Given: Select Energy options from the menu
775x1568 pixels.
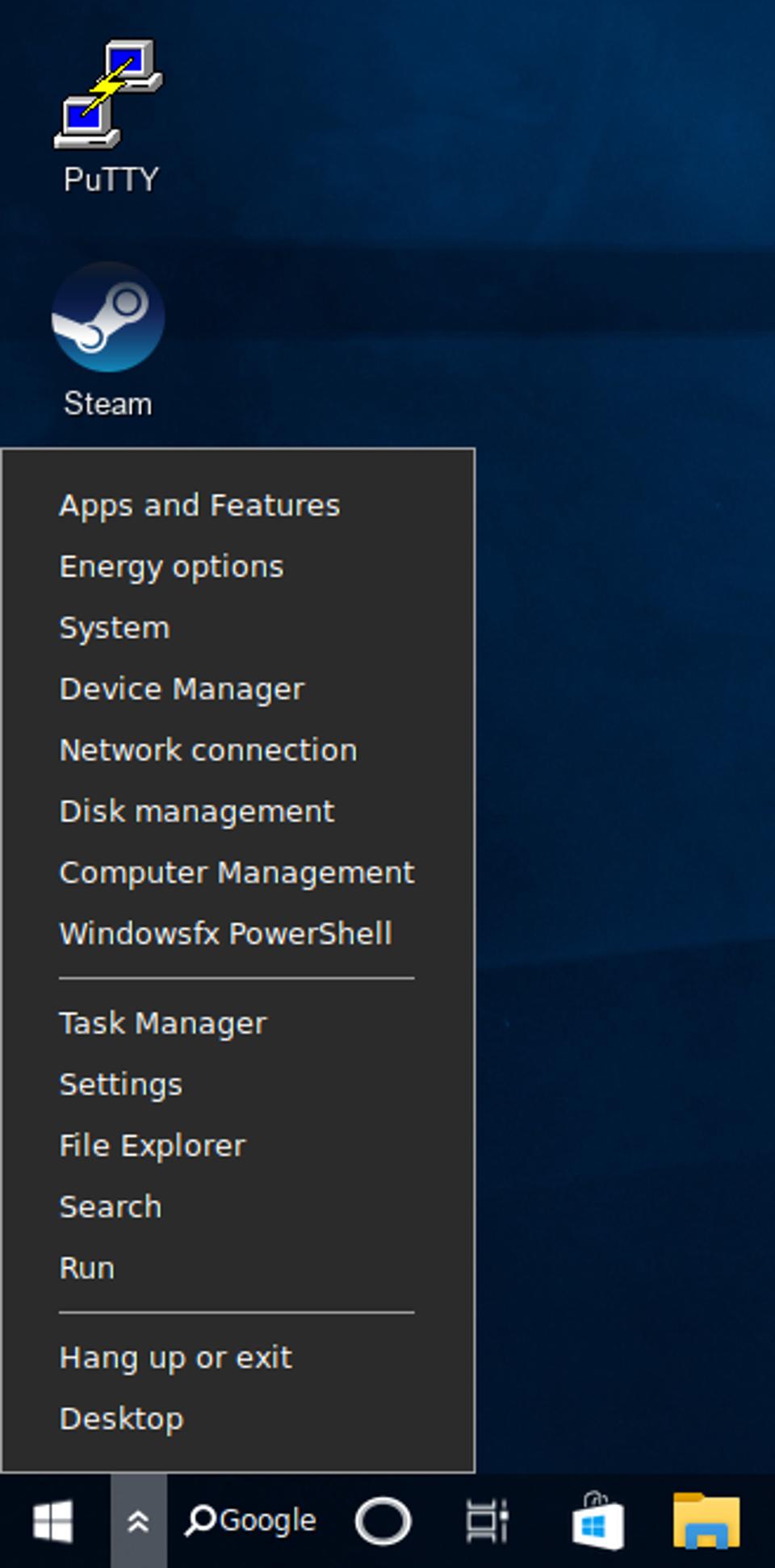Looking at the screenshot, I should coord(170,567).
